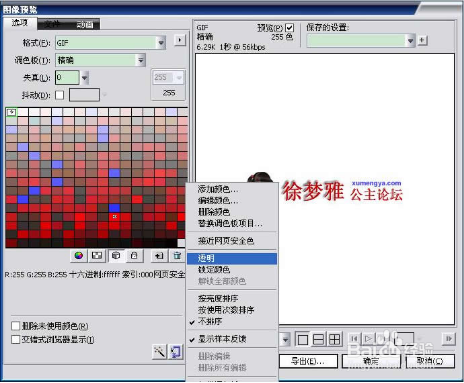Choose 按亮度排序 sort by luminance
Screen dimensions: 464x383
(x=232, y=298)
